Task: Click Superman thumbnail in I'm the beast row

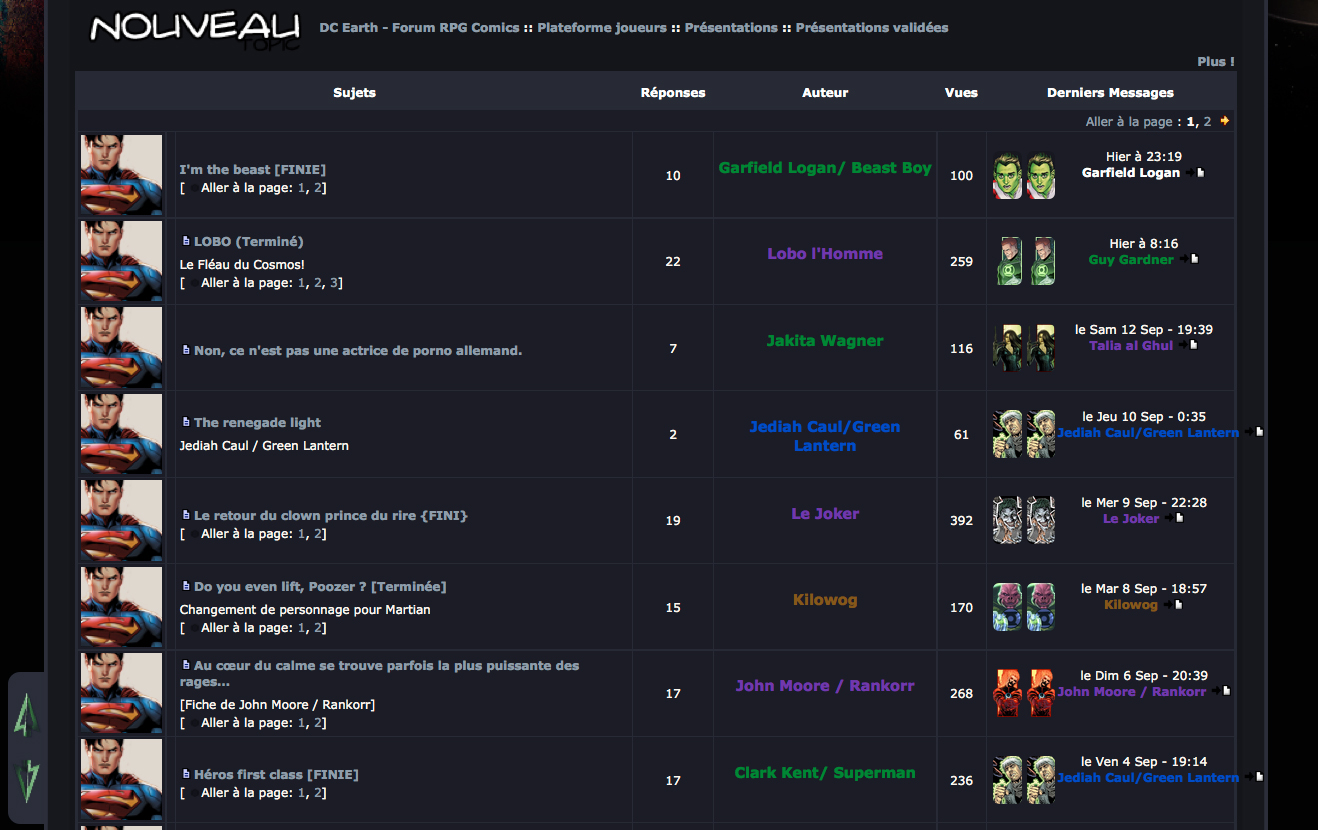Action: [121, 175]
